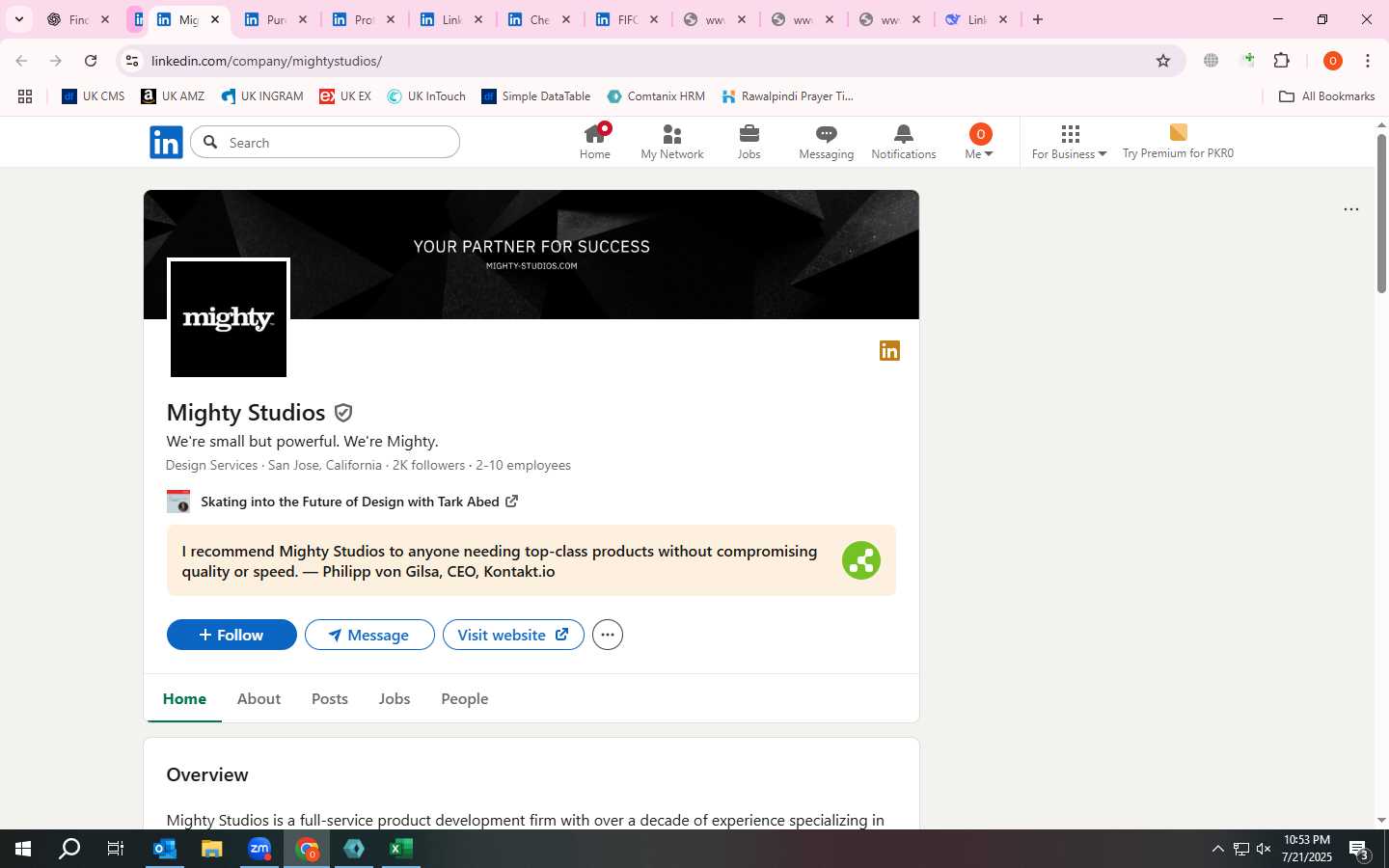Open the Windows notification center
The image size is (1389, 868).
(x=1360, y=850)
